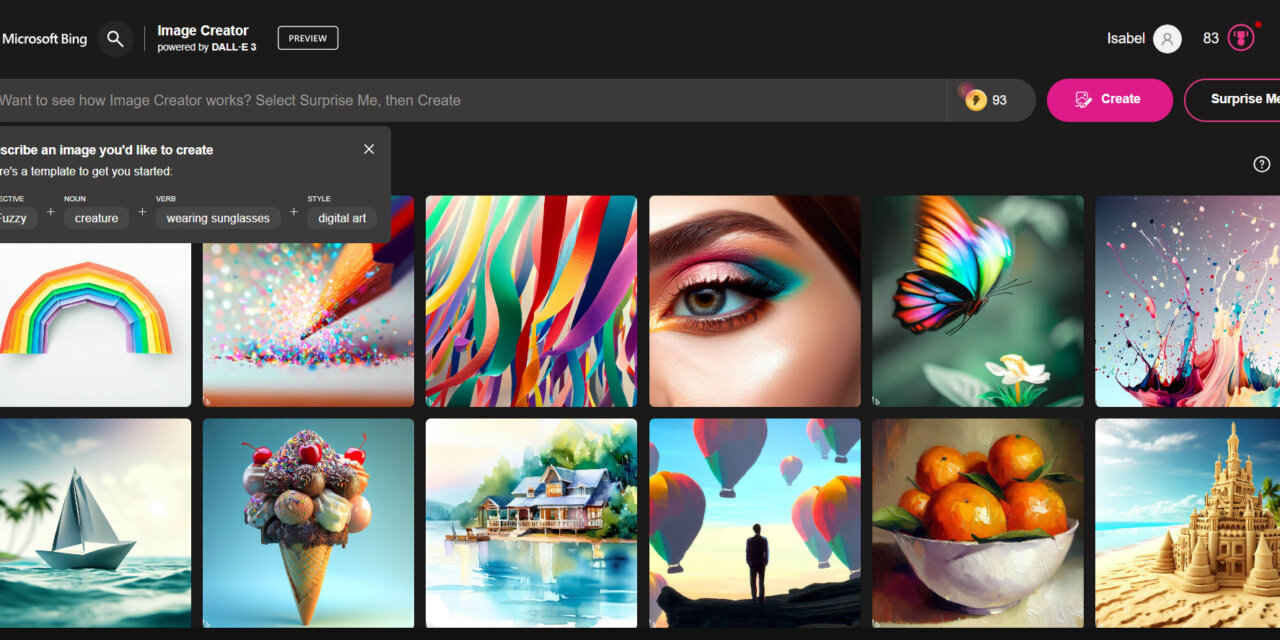Image resolution: width=1280 pixels, height=640 pixels.
Task: Open the sandcastle beach image
Action: coord(1188,523)
